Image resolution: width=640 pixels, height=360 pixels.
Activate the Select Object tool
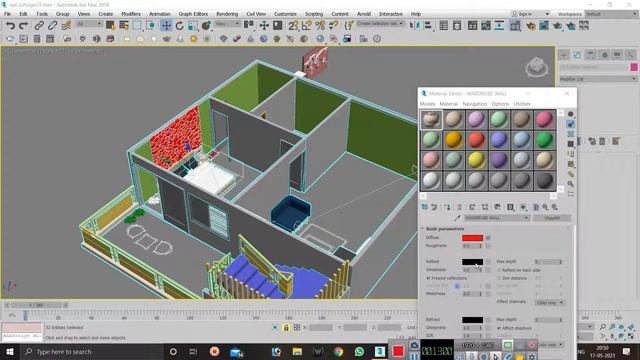coord(110,26)
